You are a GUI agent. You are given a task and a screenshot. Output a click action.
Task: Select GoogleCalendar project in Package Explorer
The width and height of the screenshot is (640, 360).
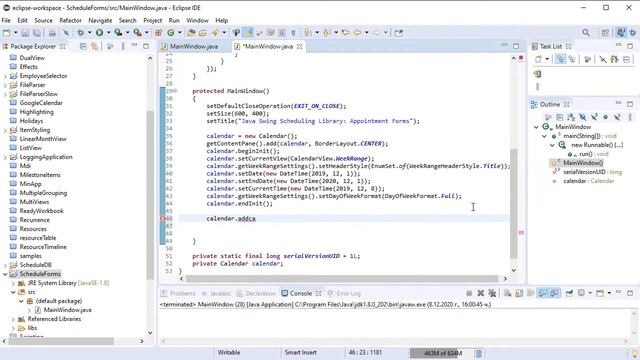point(41,103)
